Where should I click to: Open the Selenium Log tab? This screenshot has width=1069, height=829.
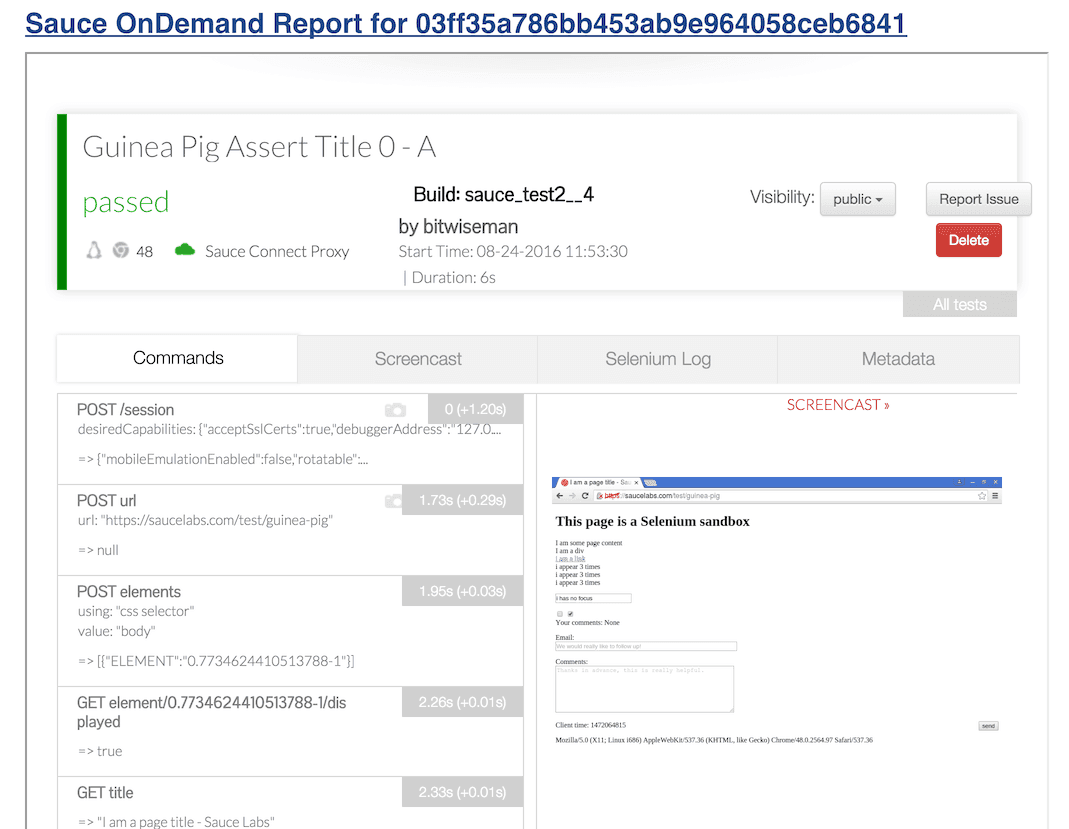658,359
